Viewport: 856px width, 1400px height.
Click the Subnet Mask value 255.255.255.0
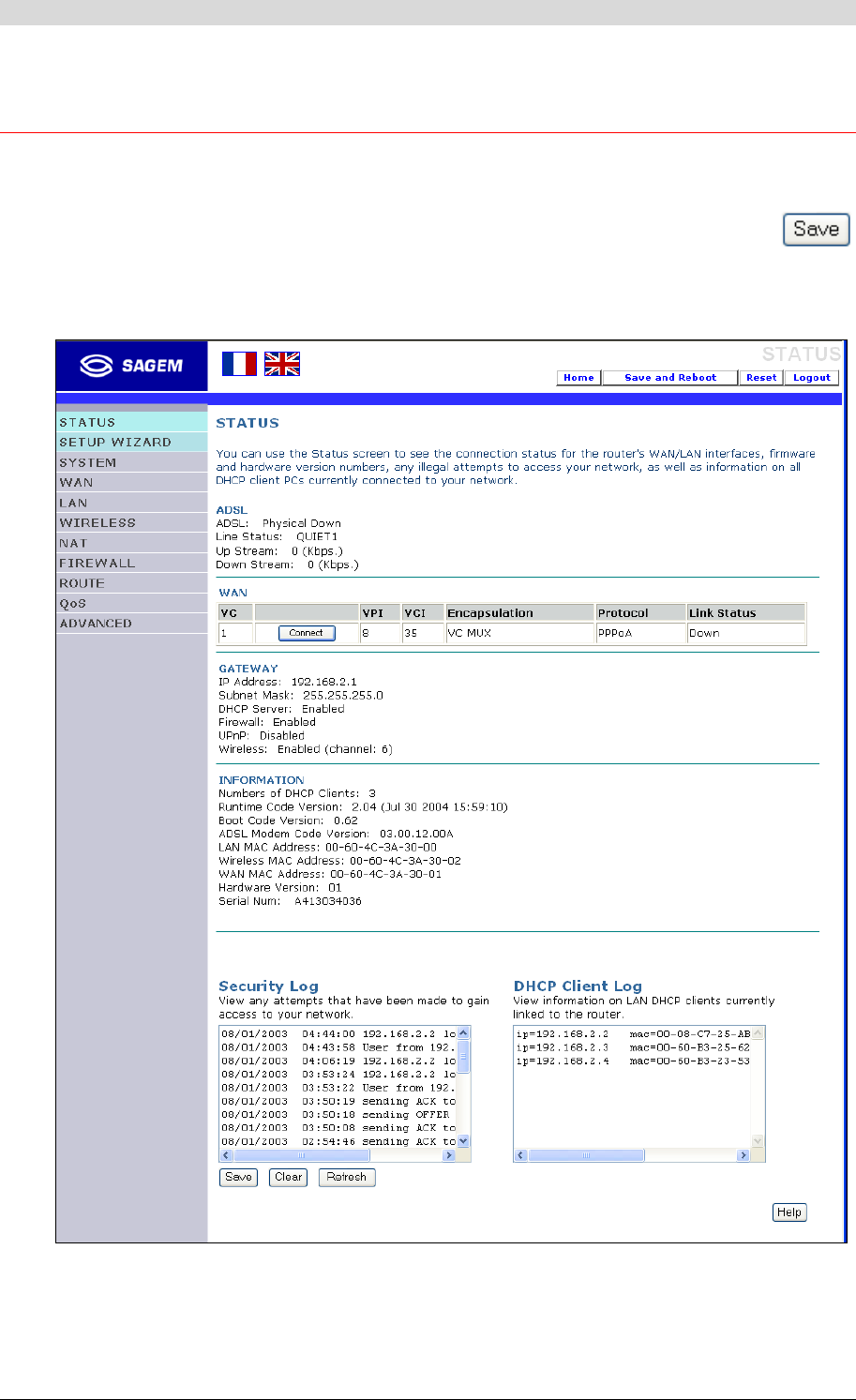coord(342,696)
